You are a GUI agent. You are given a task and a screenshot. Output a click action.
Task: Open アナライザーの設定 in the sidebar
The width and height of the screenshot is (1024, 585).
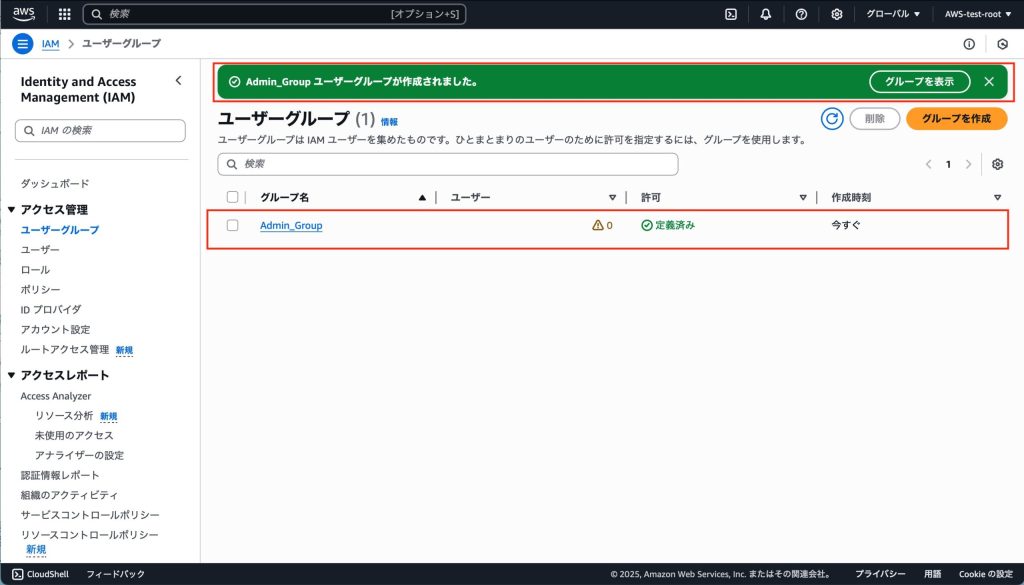[79, 456]
